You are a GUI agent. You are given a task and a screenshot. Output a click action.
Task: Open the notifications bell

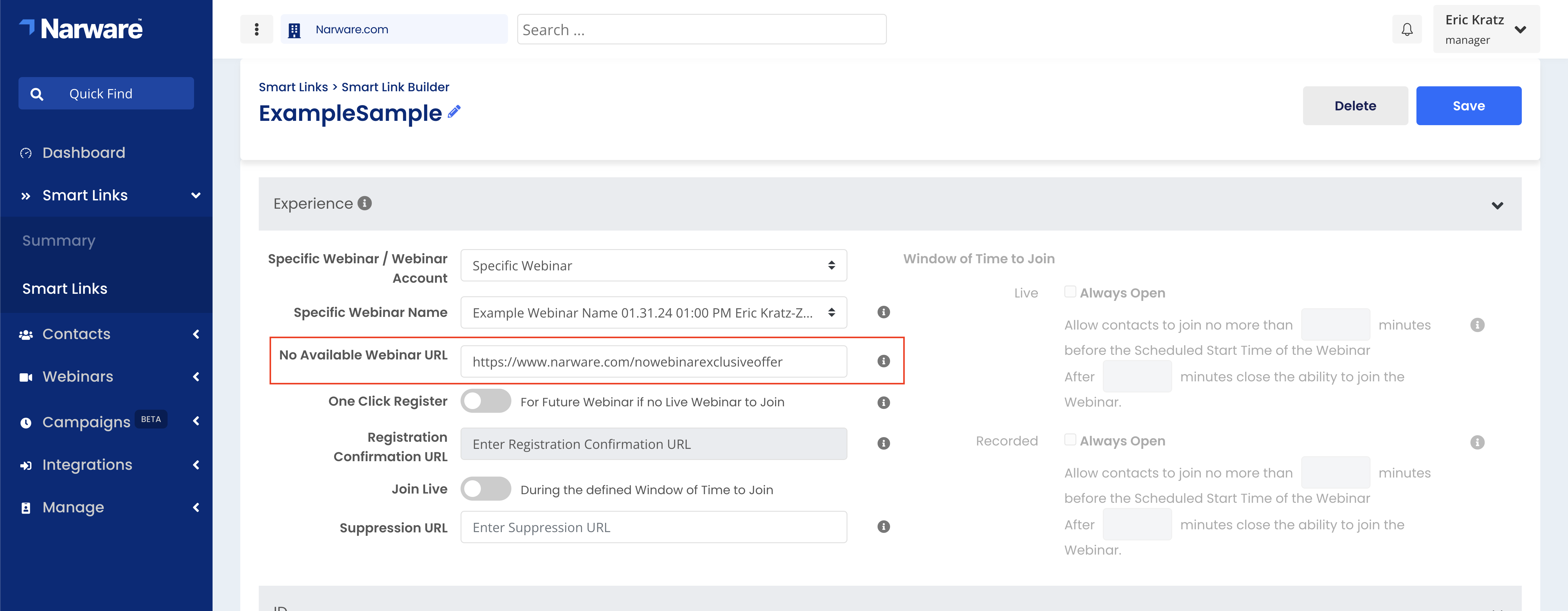[1407, 29]
